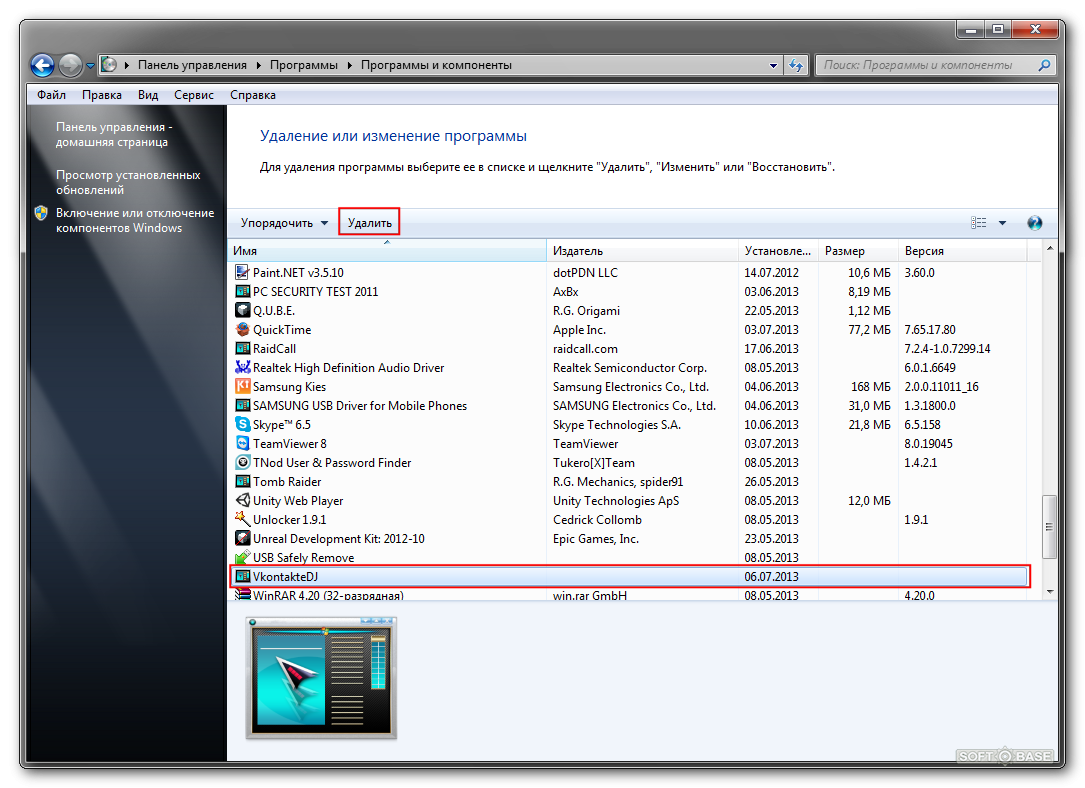The height and width of the screenshot is (788, 1085).
Task: Expand the arrow after Программы breadcrumb
Action: coord(349,65)
